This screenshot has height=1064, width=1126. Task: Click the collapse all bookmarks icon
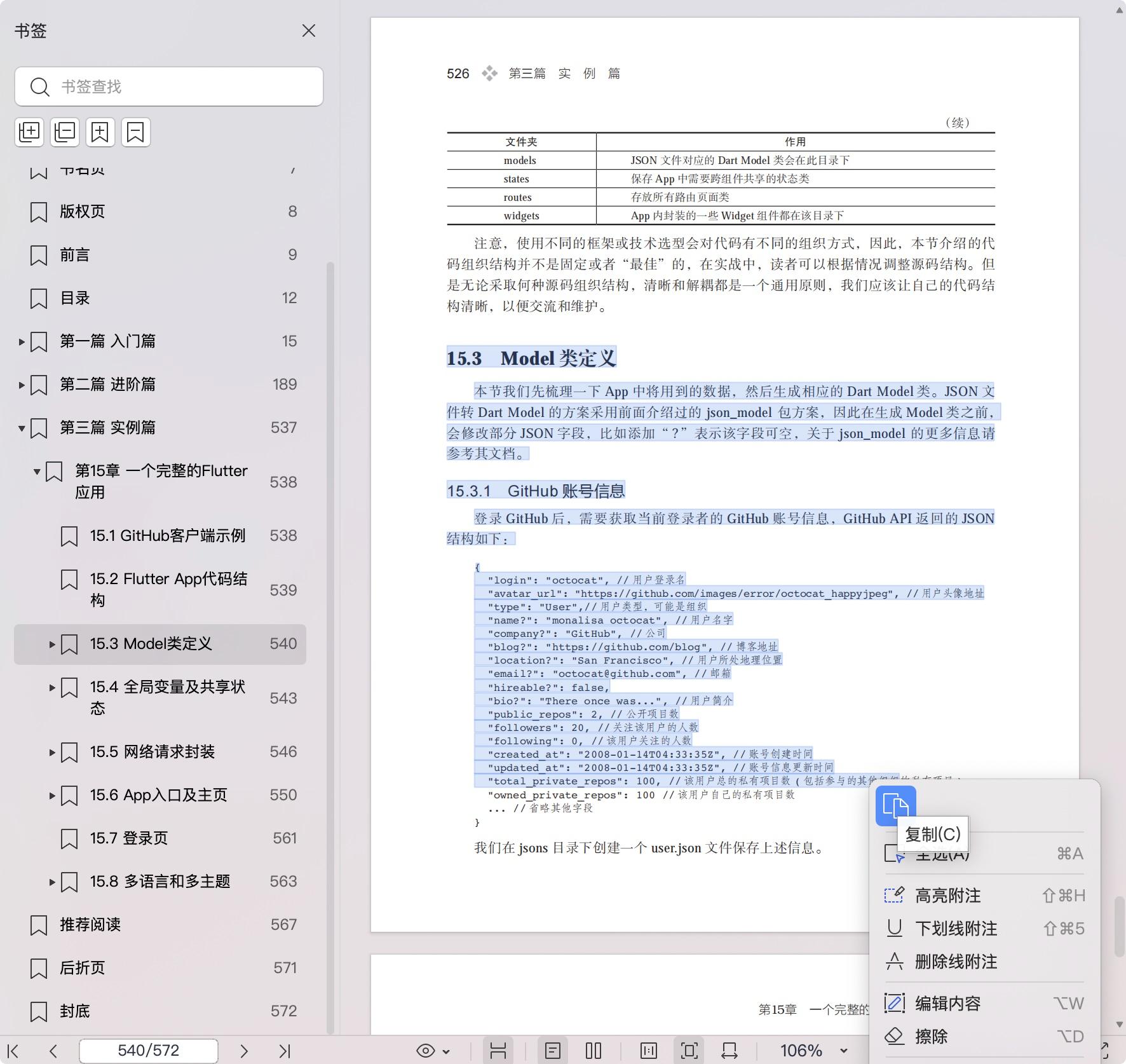[x=65, y=132]
